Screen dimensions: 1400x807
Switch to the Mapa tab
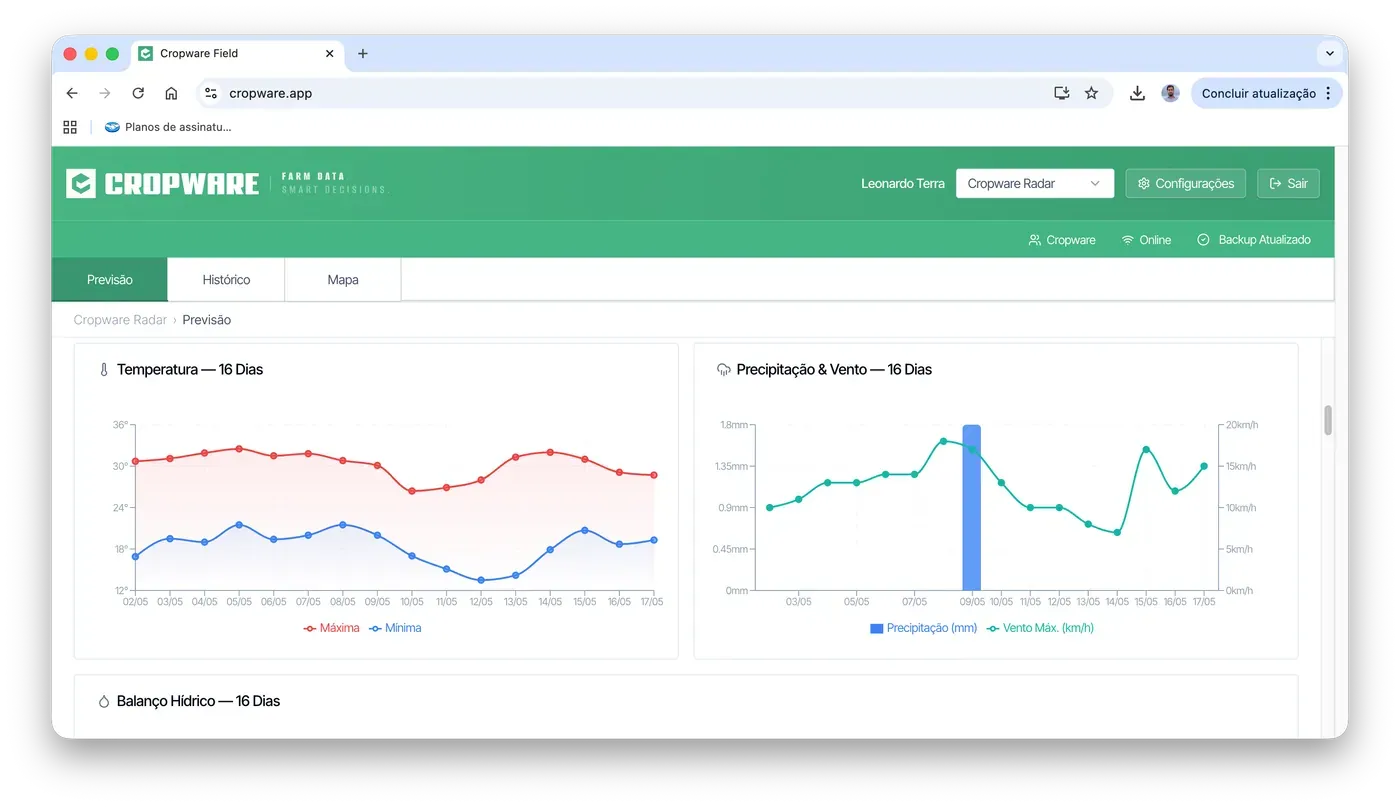[343, 280]
